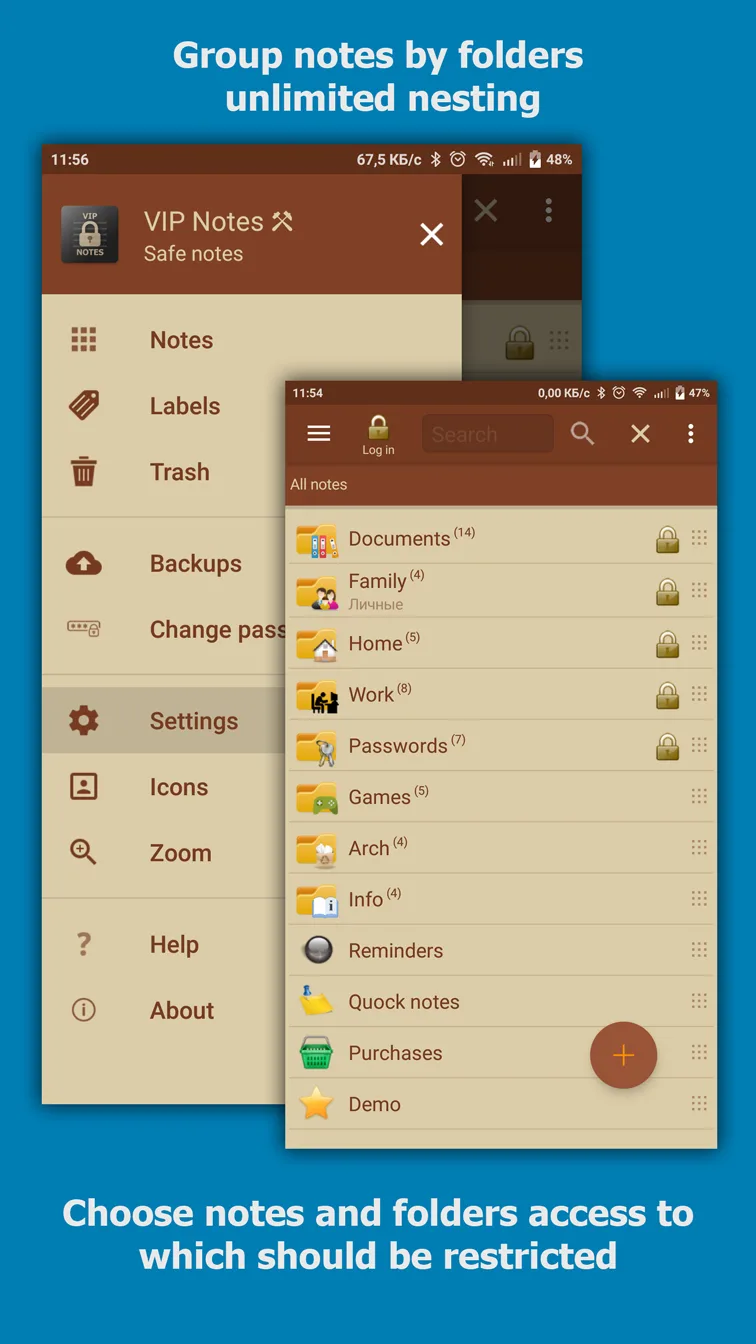Close the VIP Notes side drawer
The image size is (756, 1344).
[x=431, y=235]
